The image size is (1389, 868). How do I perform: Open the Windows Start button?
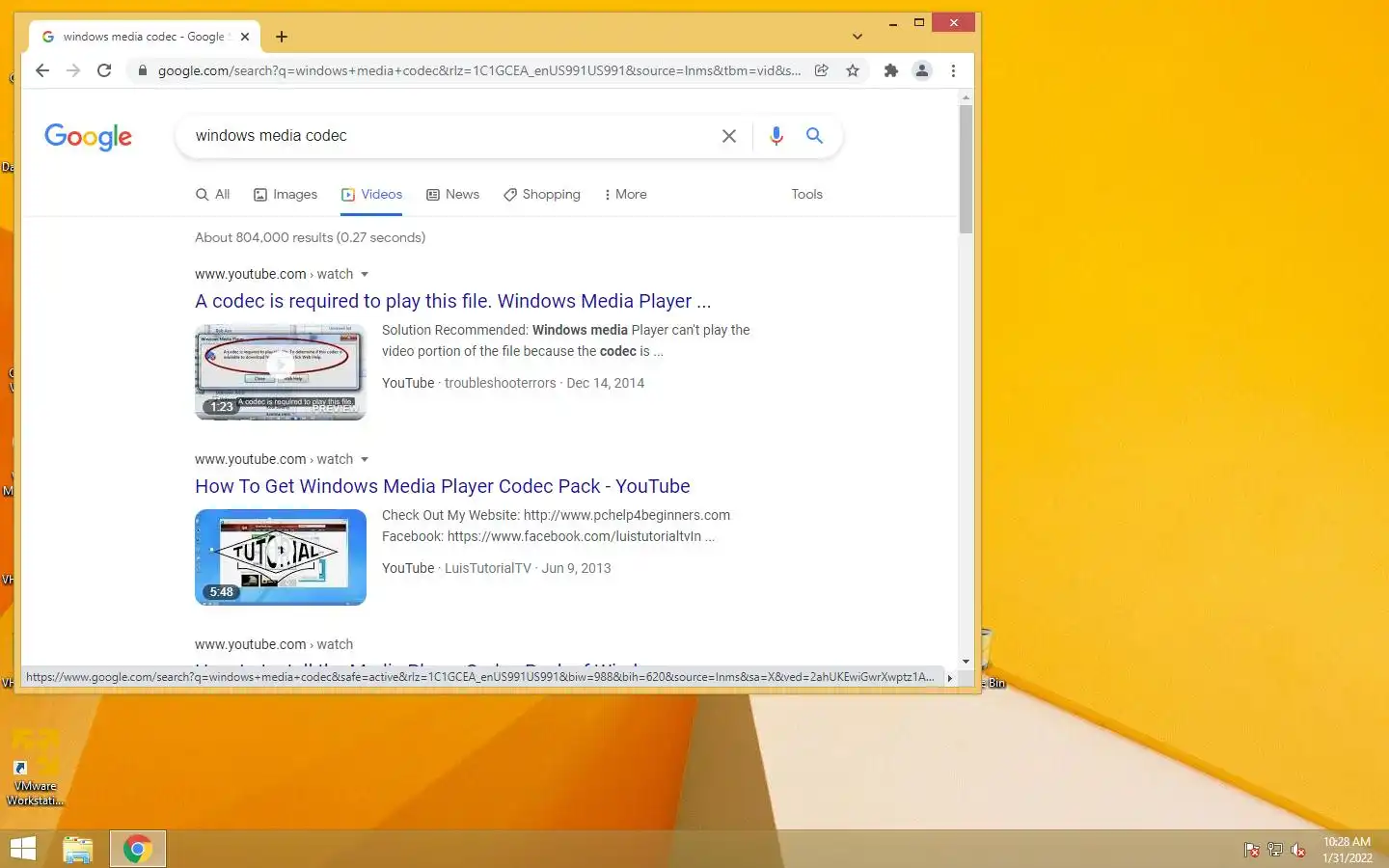(22, 849)
